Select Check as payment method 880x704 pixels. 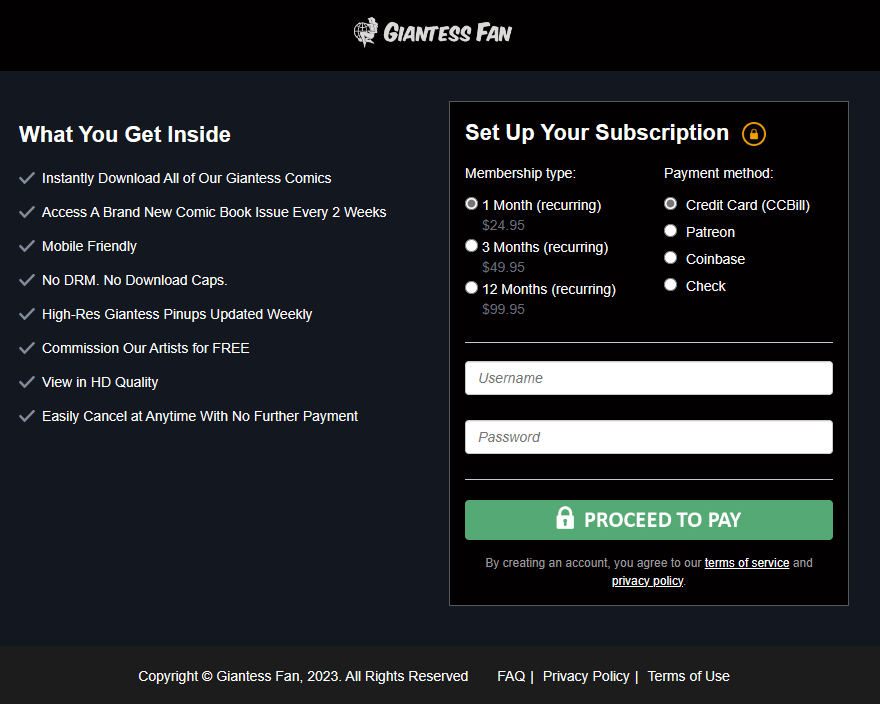(x=671, y=285)
